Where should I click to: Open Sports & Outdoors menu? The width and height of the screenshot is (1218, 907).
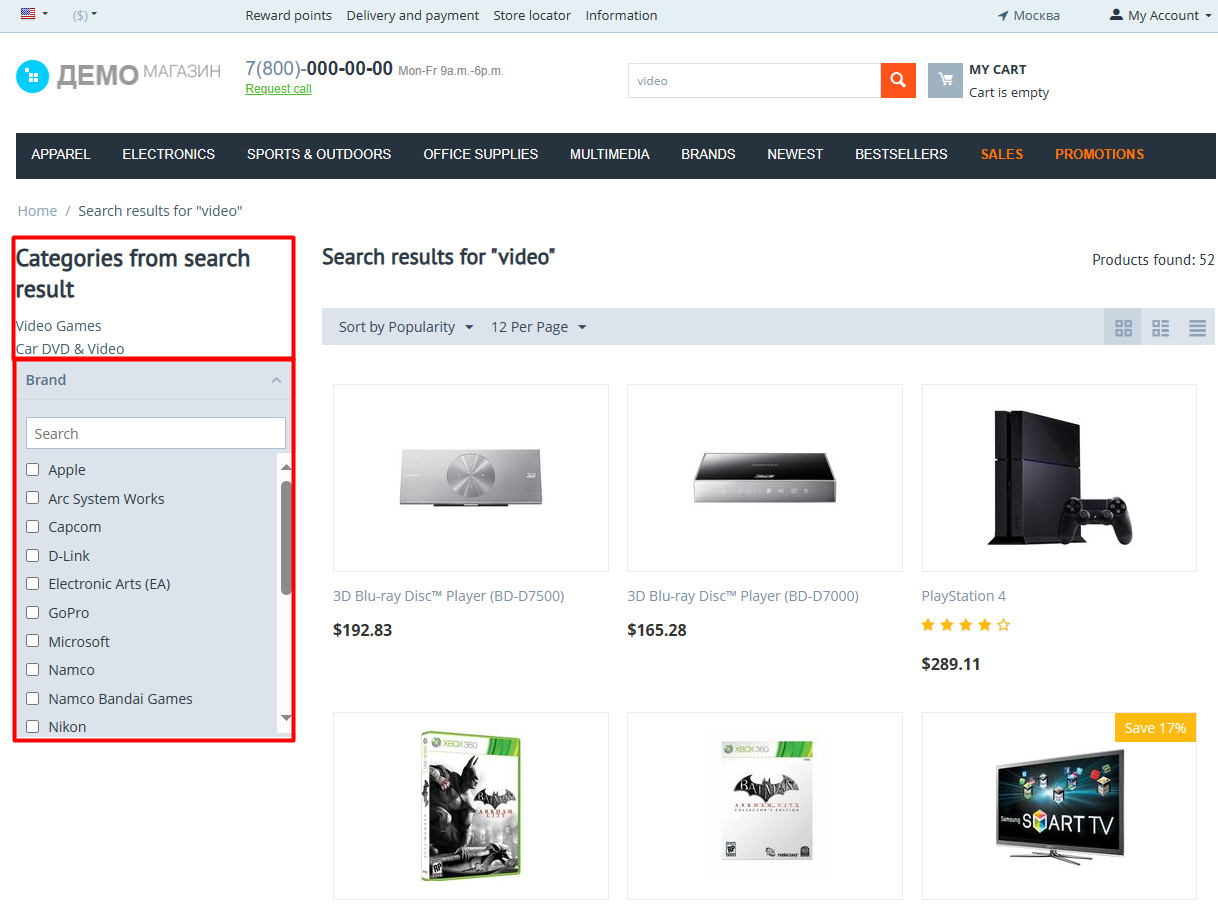(x=319, y=154)
